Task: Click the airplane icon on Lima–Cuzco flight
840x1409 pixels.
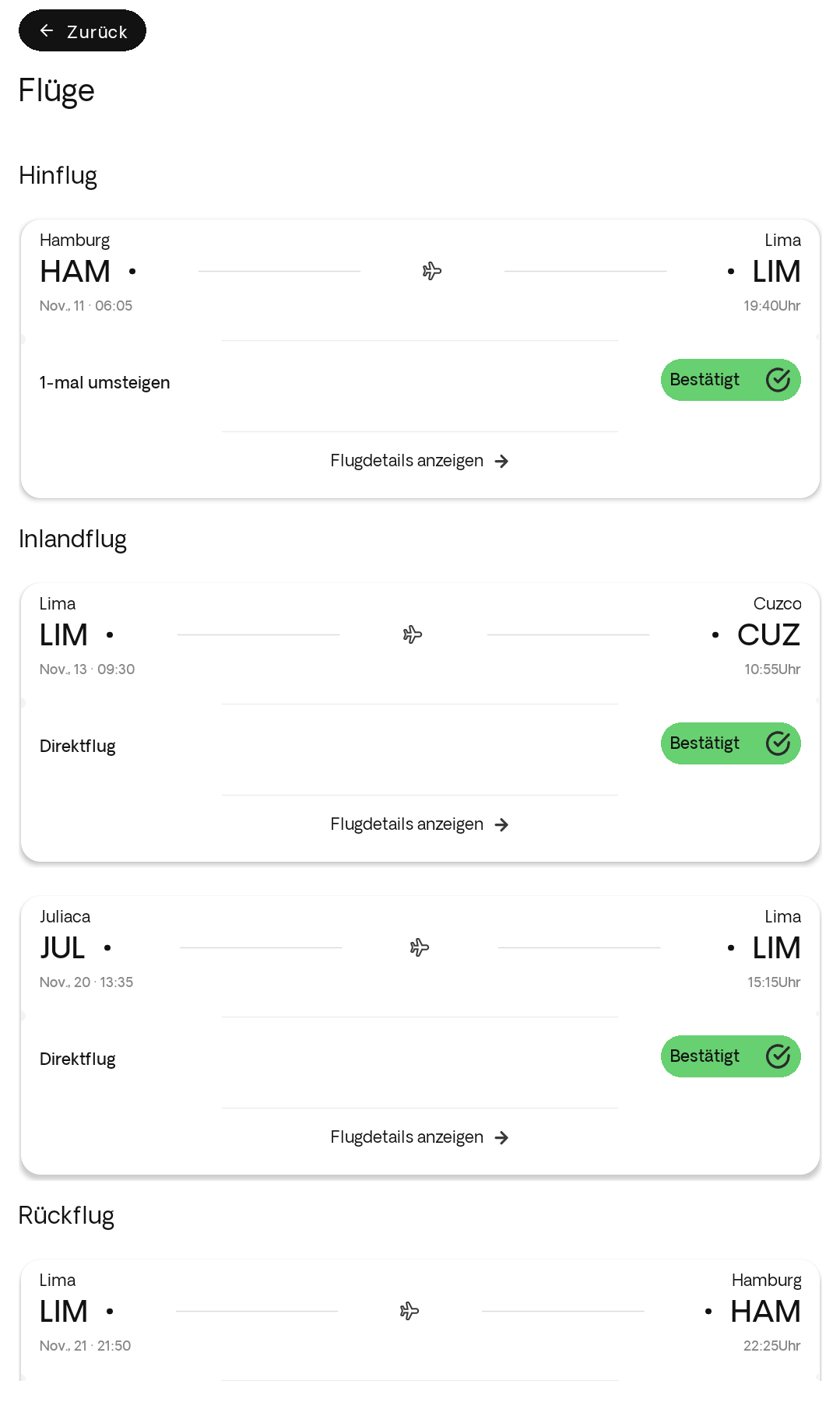Action: (413, 634)
